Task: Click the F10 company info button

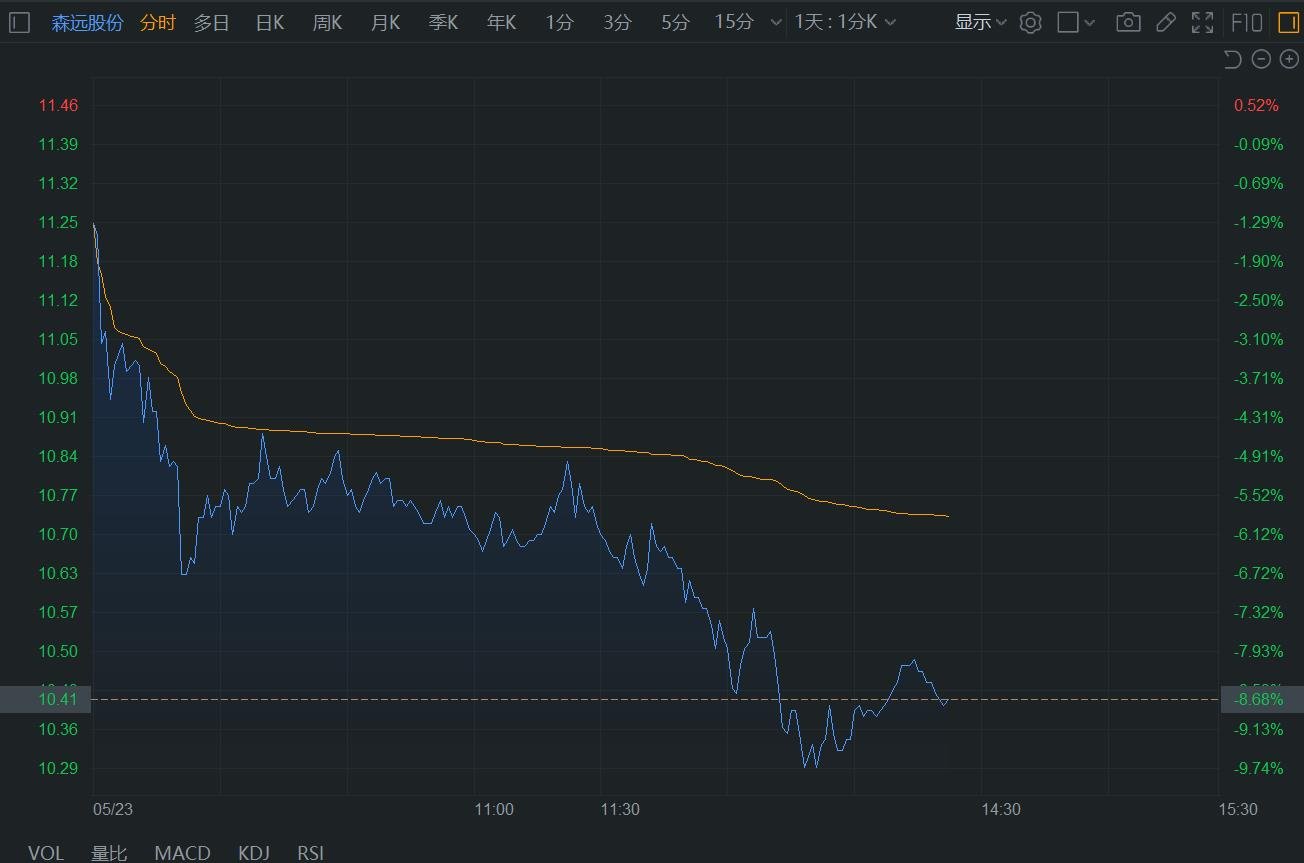Action: point(1246,22)
